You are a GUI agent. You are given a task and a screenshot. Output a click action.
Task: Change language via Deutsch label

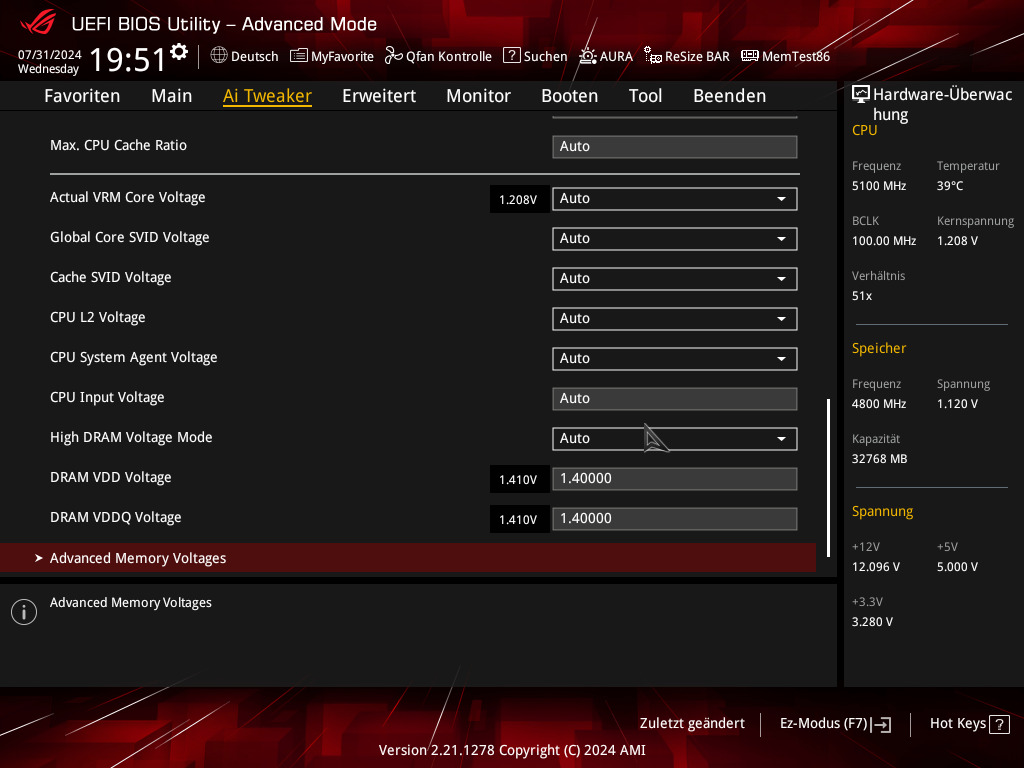point(255,56)
